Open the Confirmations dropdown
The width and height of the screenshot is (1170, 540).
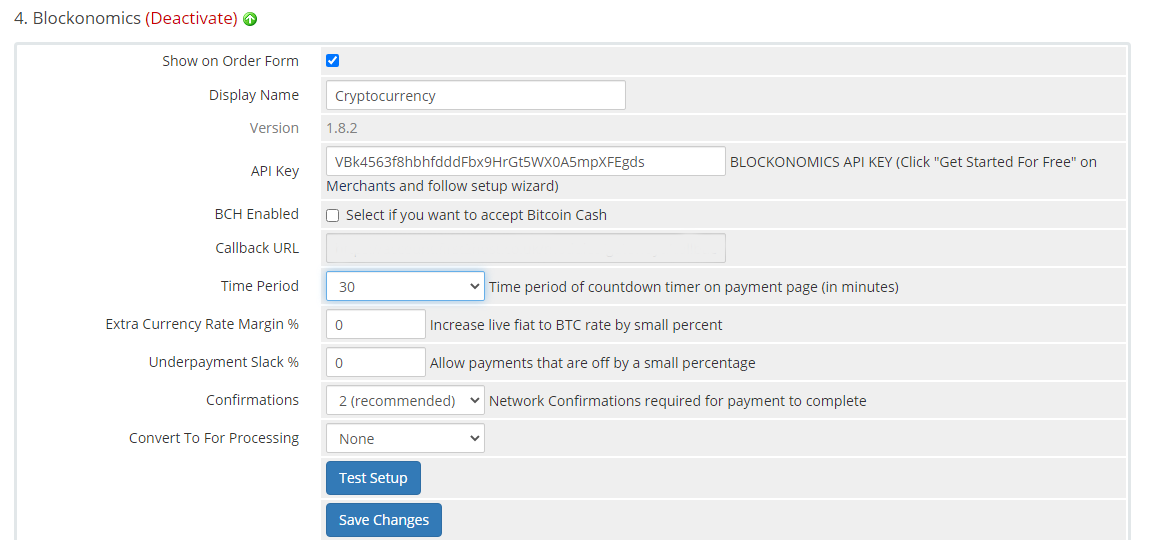click(x=405, y=401)
